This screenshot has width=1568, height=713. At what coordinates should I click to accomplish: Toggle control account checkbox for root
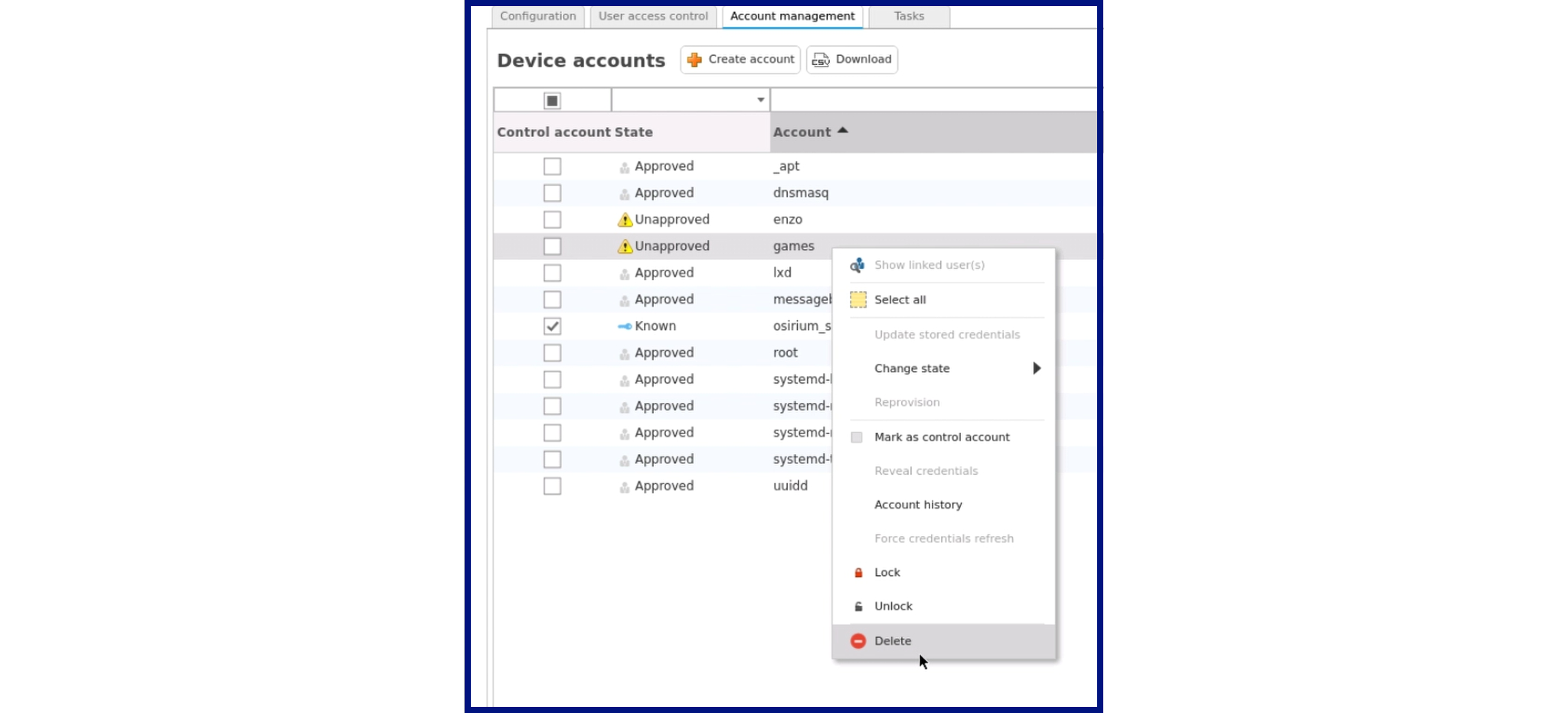(x=552, y=353)
